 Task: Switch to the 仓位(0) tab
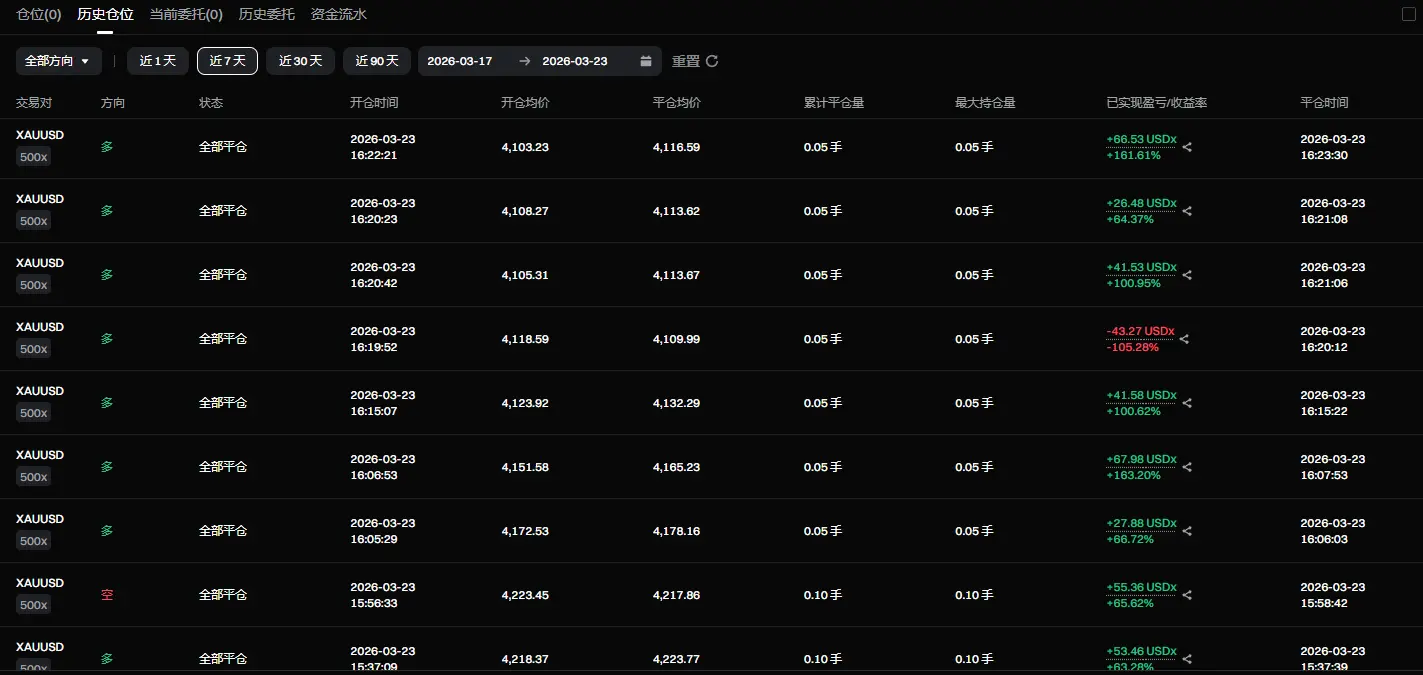39,15
